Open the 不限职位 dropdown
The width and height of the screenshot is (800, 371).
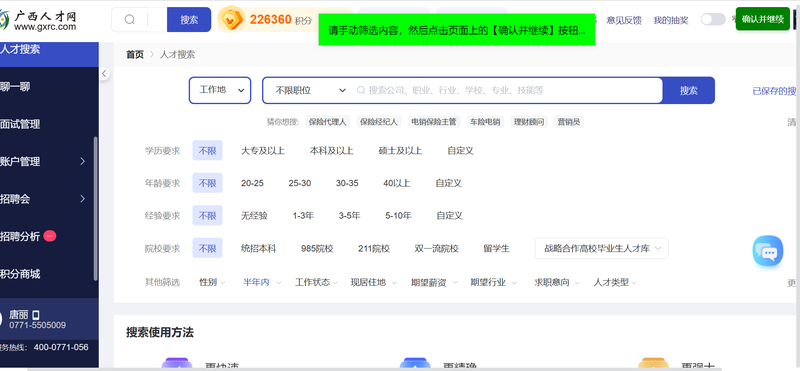point(310,90)
